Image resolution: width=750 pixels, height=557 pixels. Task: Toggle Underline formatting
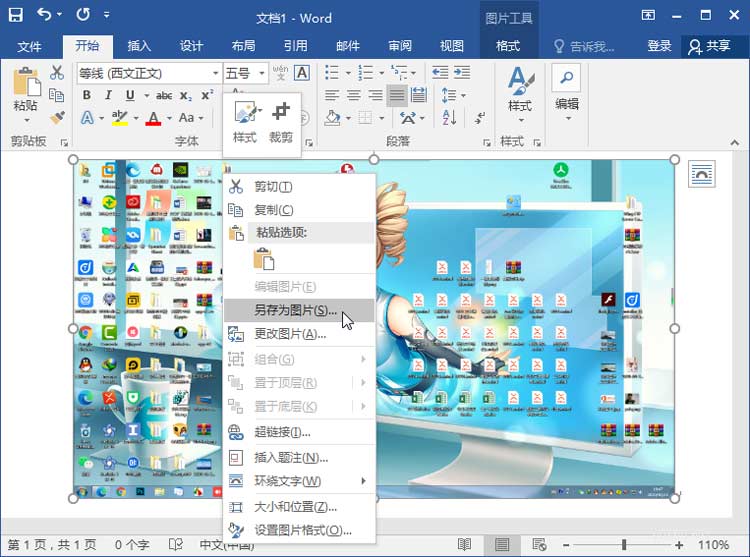[130, 95]
